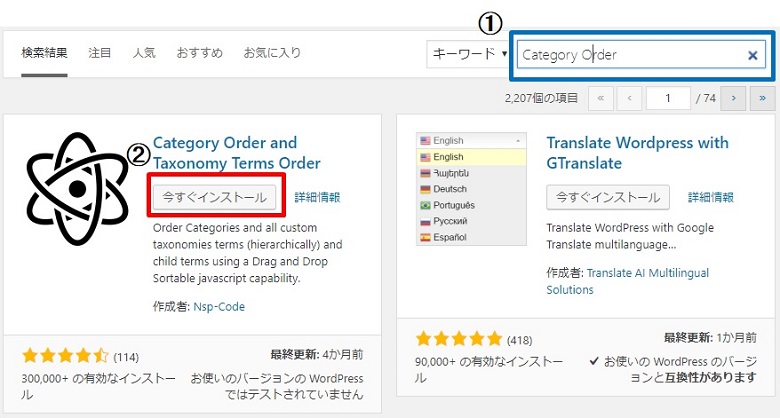Clear the search field with X icon
Image resolution: width=780 pixels, height=418 pixels.
pyautogui.click(x=752, y=55)
